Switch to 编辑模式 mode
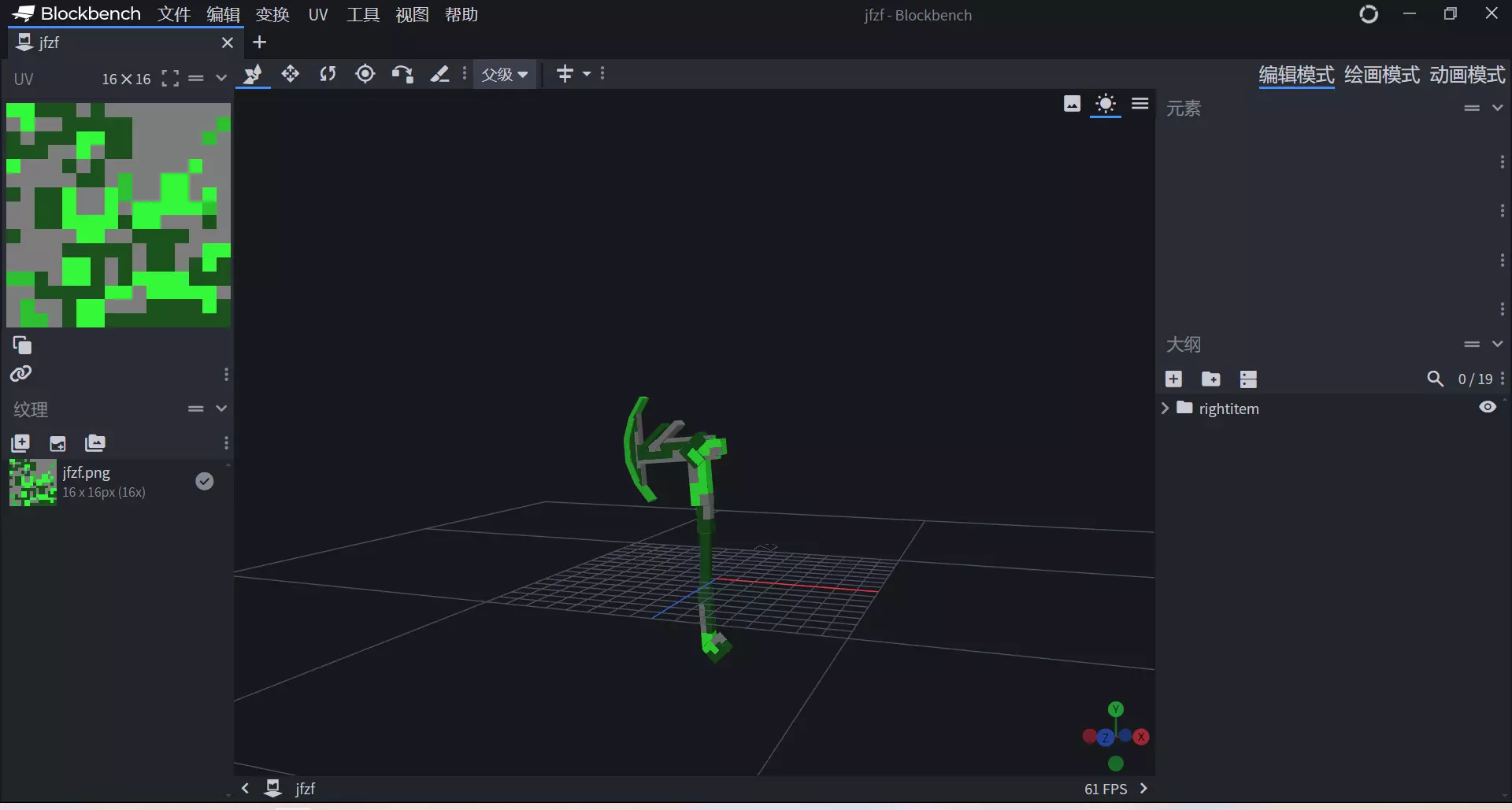Viewport: 1512px width, 810px height. [x=1296, y=76]
